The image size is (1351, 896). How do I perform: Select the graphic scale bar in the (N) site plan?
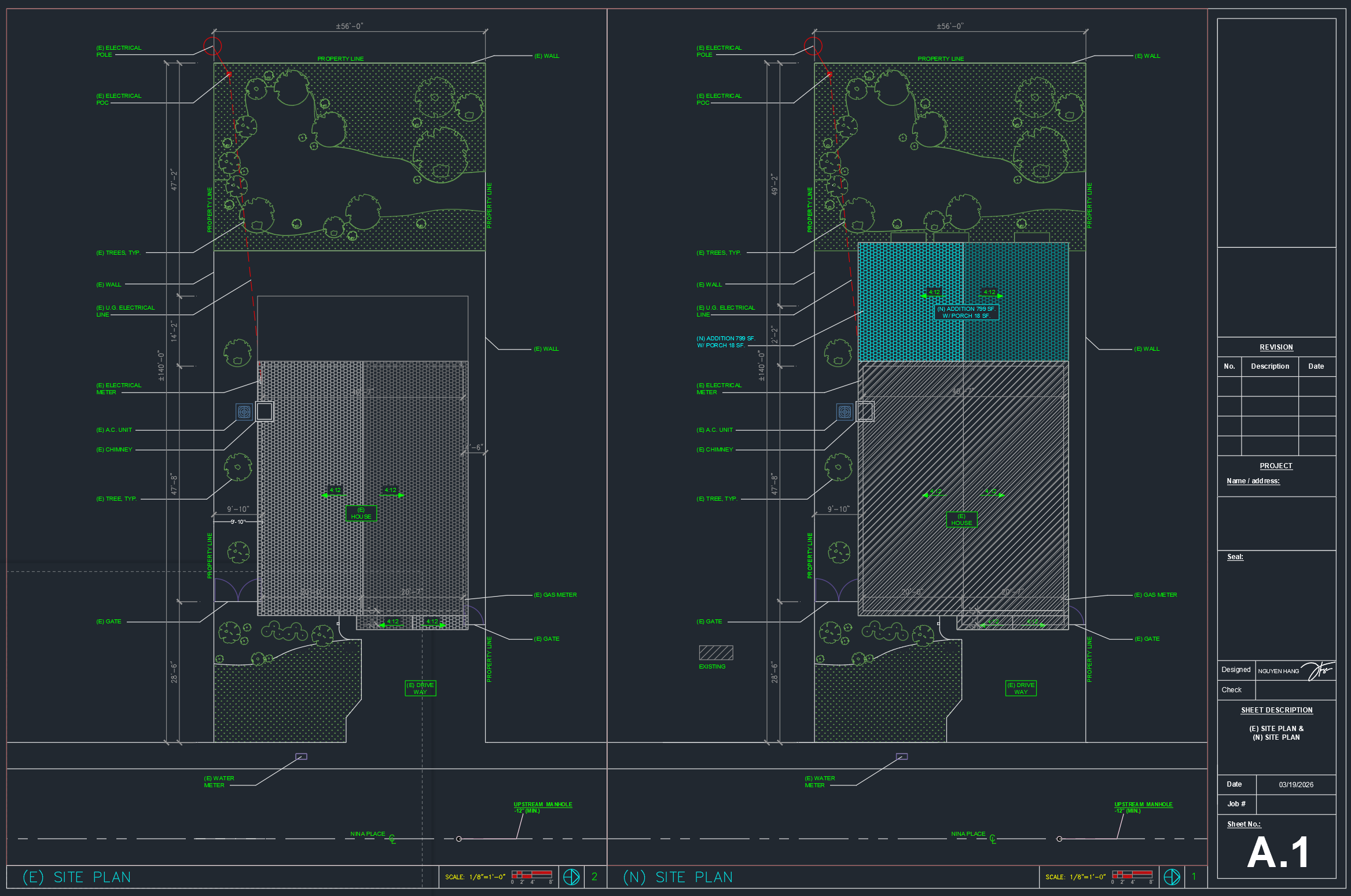[1132, 875]
